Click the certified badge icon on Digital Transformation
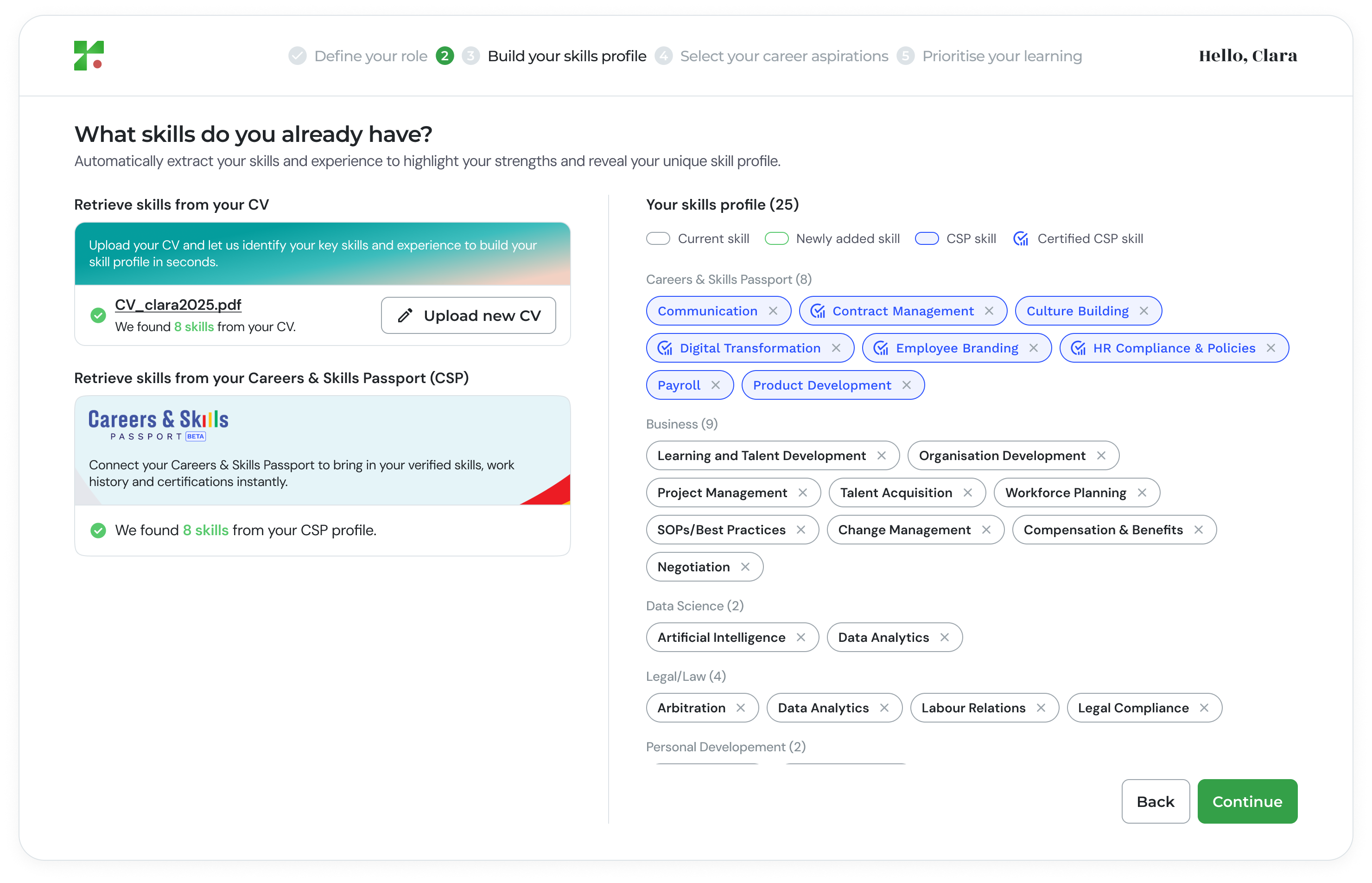The height and width of the screenshot is (883, 1372). point(665,348)
